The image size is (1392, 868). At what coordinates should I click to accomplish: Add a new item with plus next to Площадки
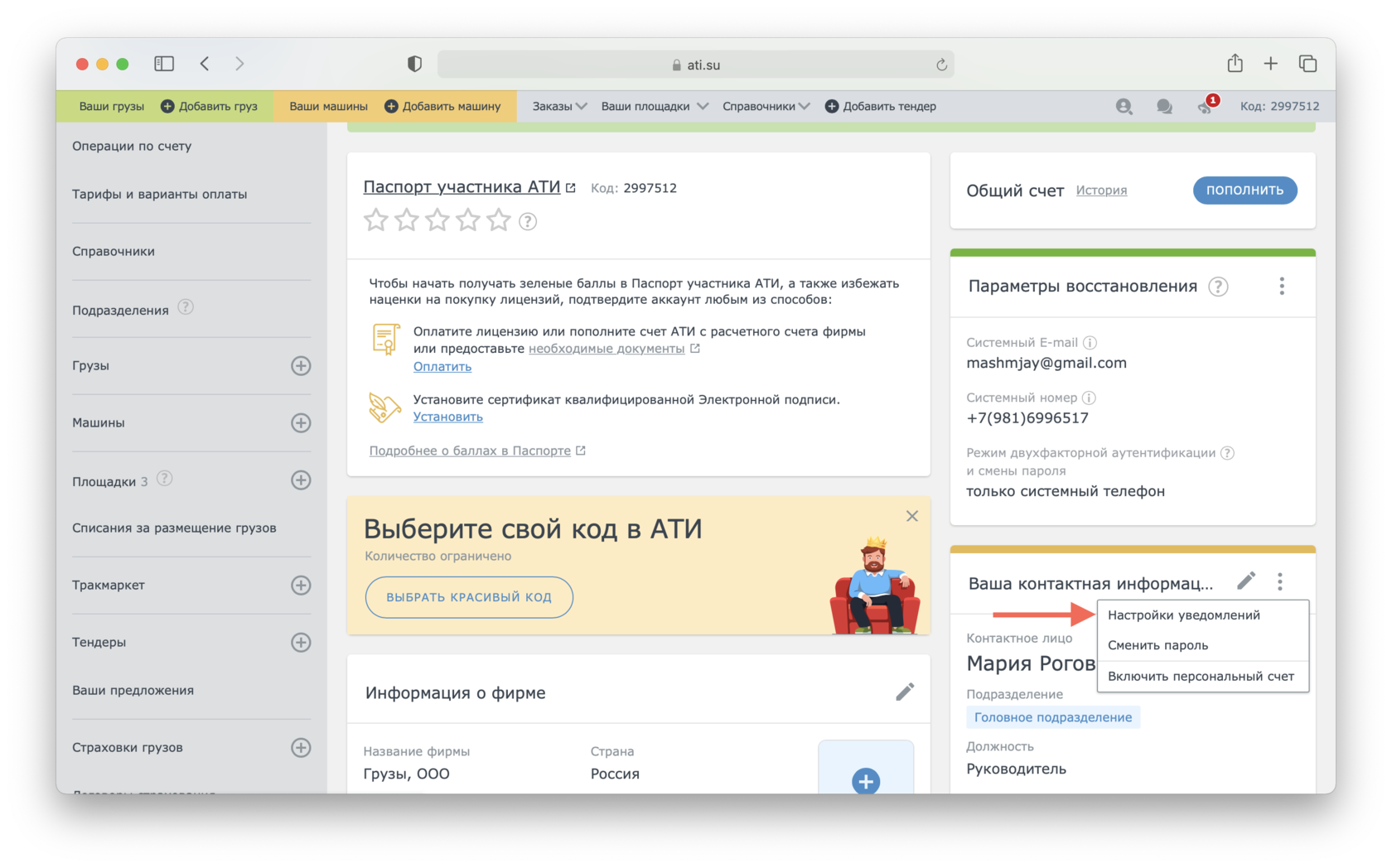pos(301,480)
